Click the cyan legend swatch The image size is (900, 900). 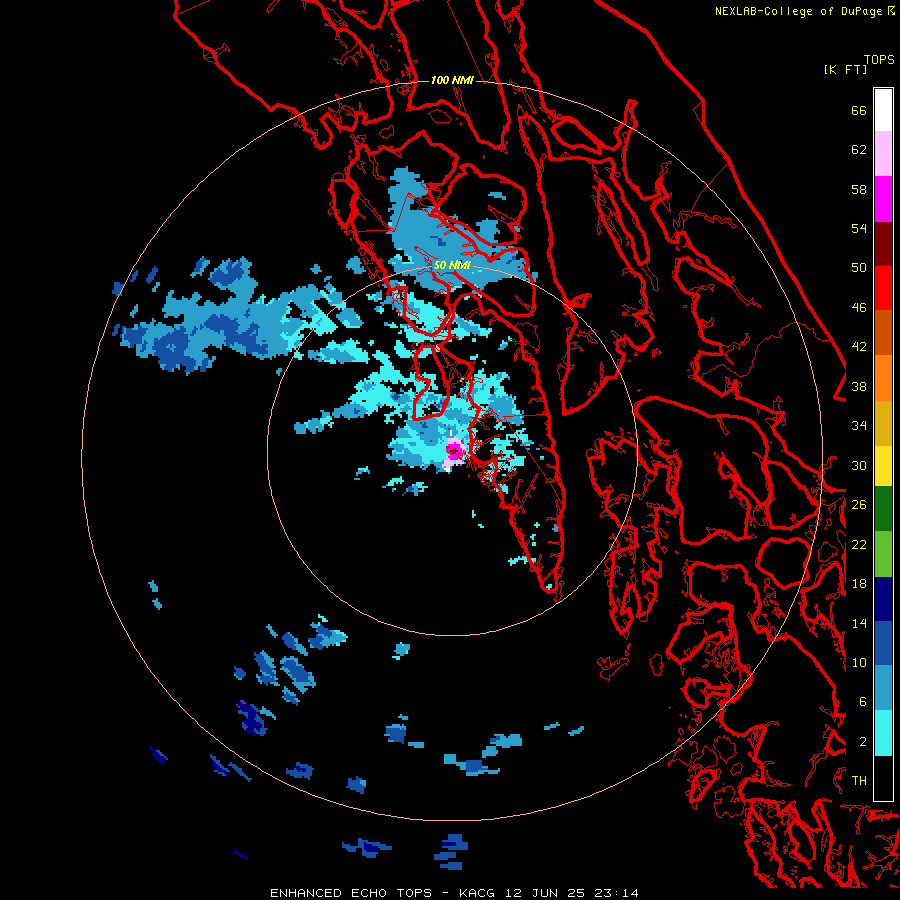(883, 733)
